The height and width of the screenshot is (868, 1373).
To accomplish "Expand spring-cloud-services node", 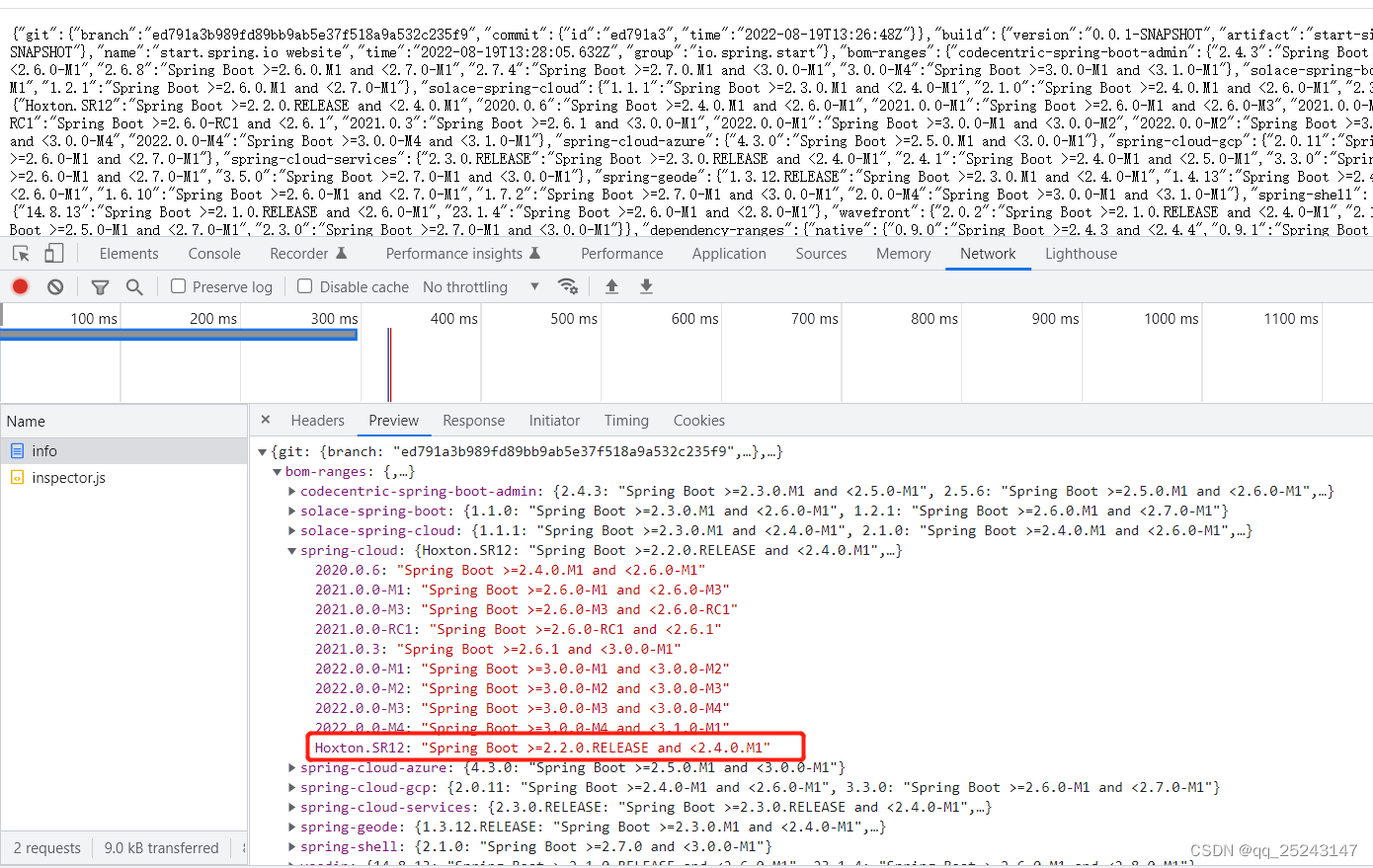I will click(292, 807).
